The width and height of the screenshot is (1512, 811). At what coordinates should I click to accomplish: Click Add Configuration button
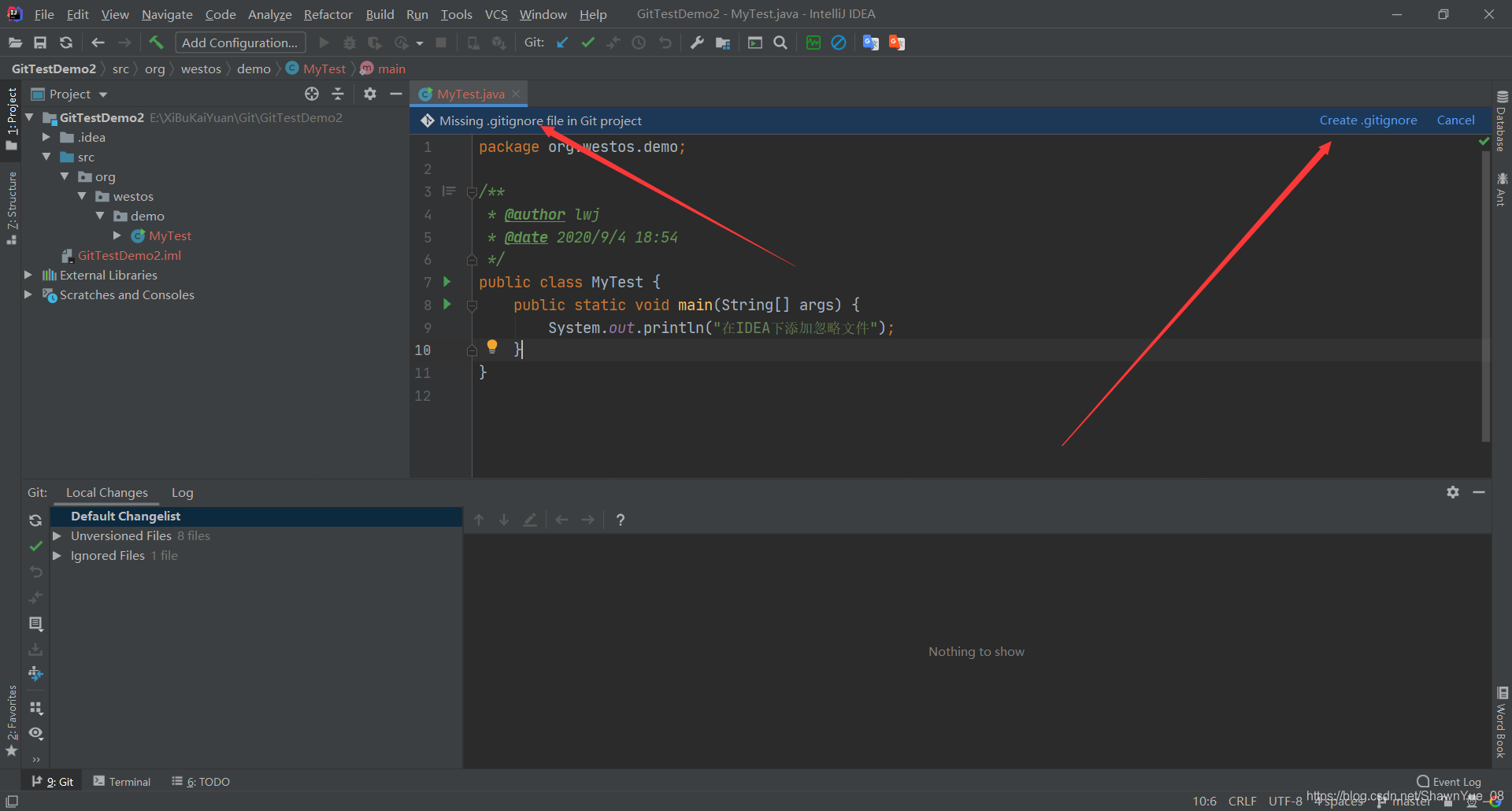coord(240,43)
